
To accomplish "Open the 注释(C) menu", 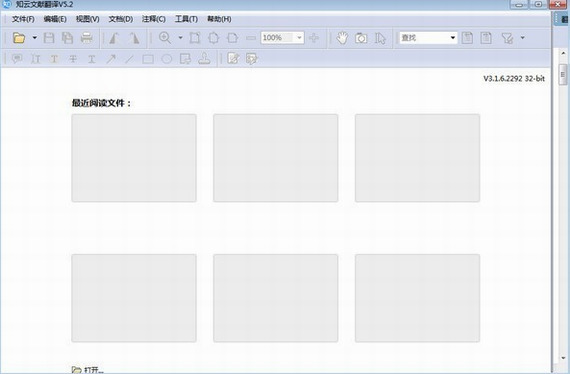I will tap(154, 19).
